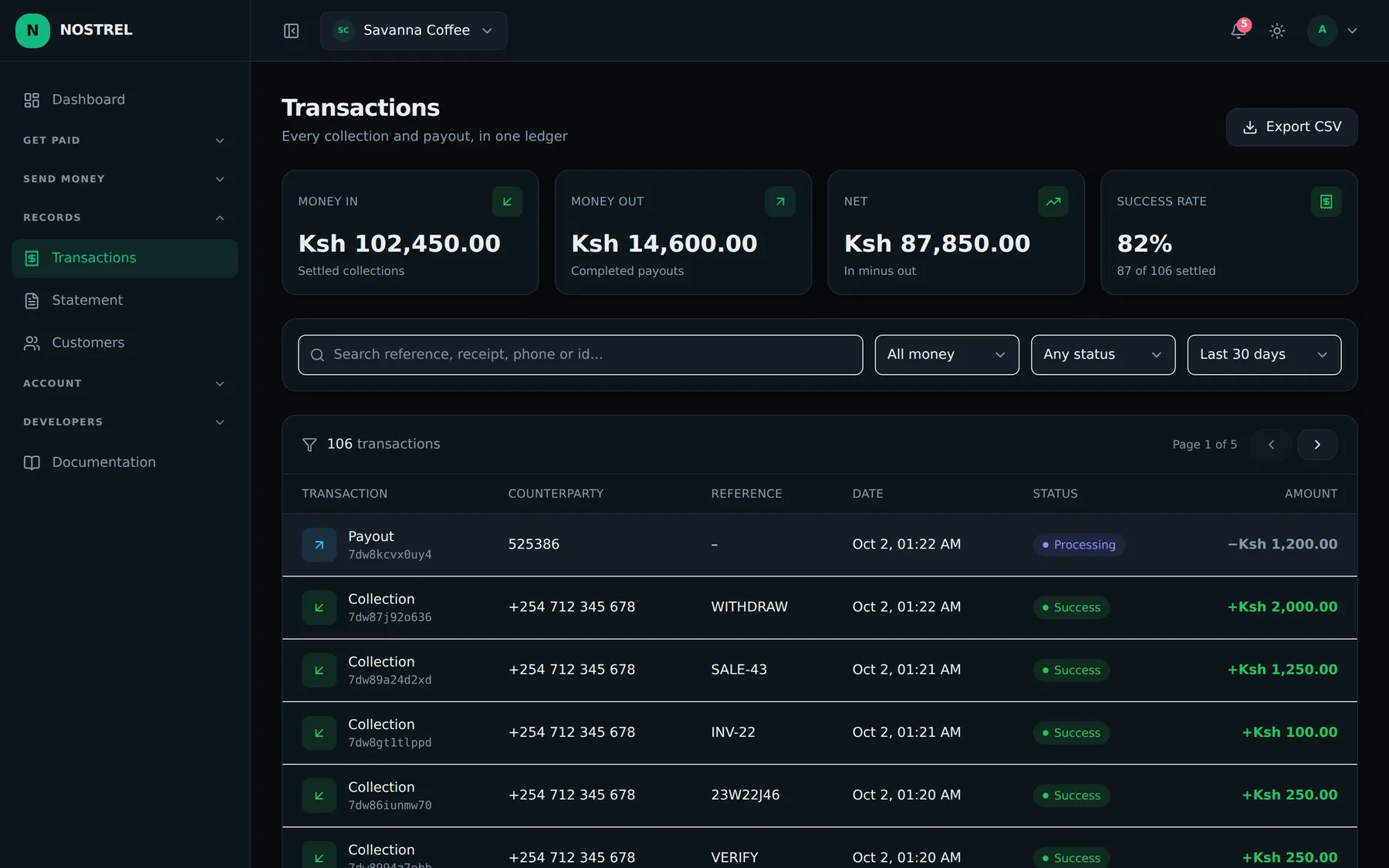Click the Date column header
The width and height of the screenshot is (1389, 868).
[x=867, y=494]
